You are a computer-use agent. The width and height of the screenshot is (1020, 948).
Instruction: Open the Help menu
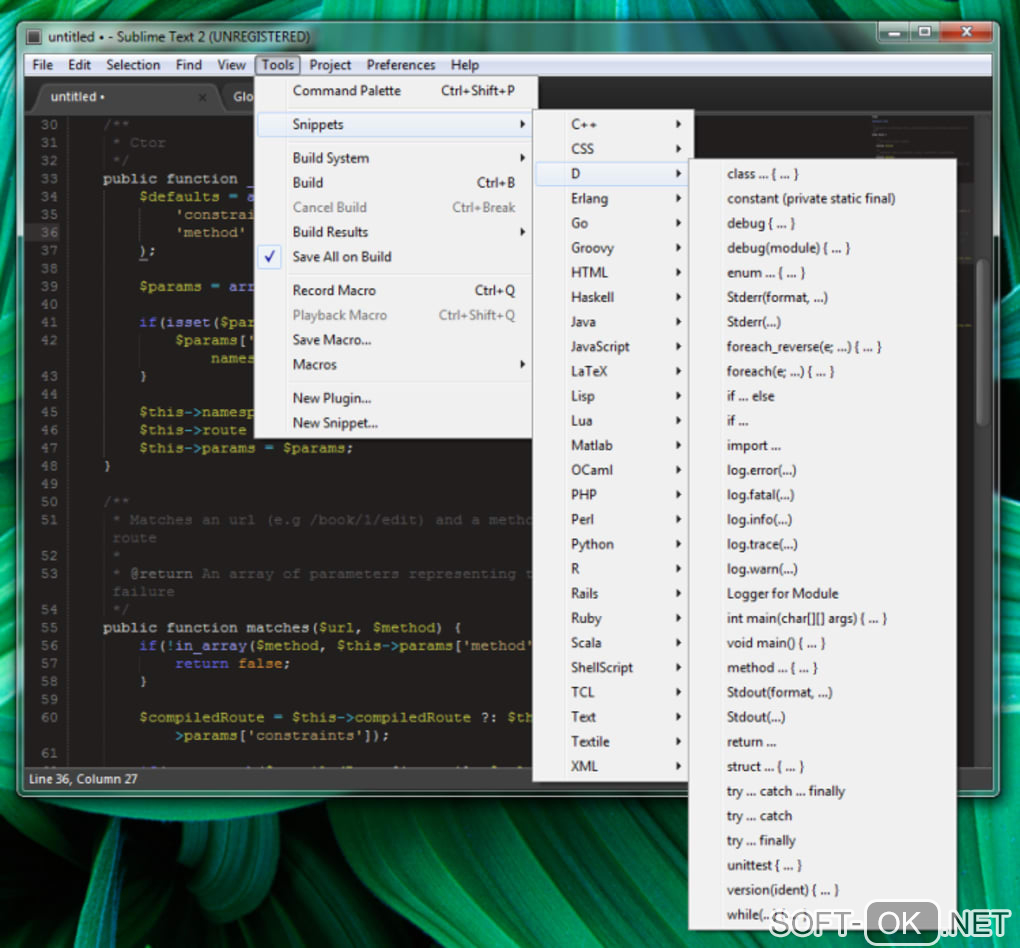tap(464, 65)
